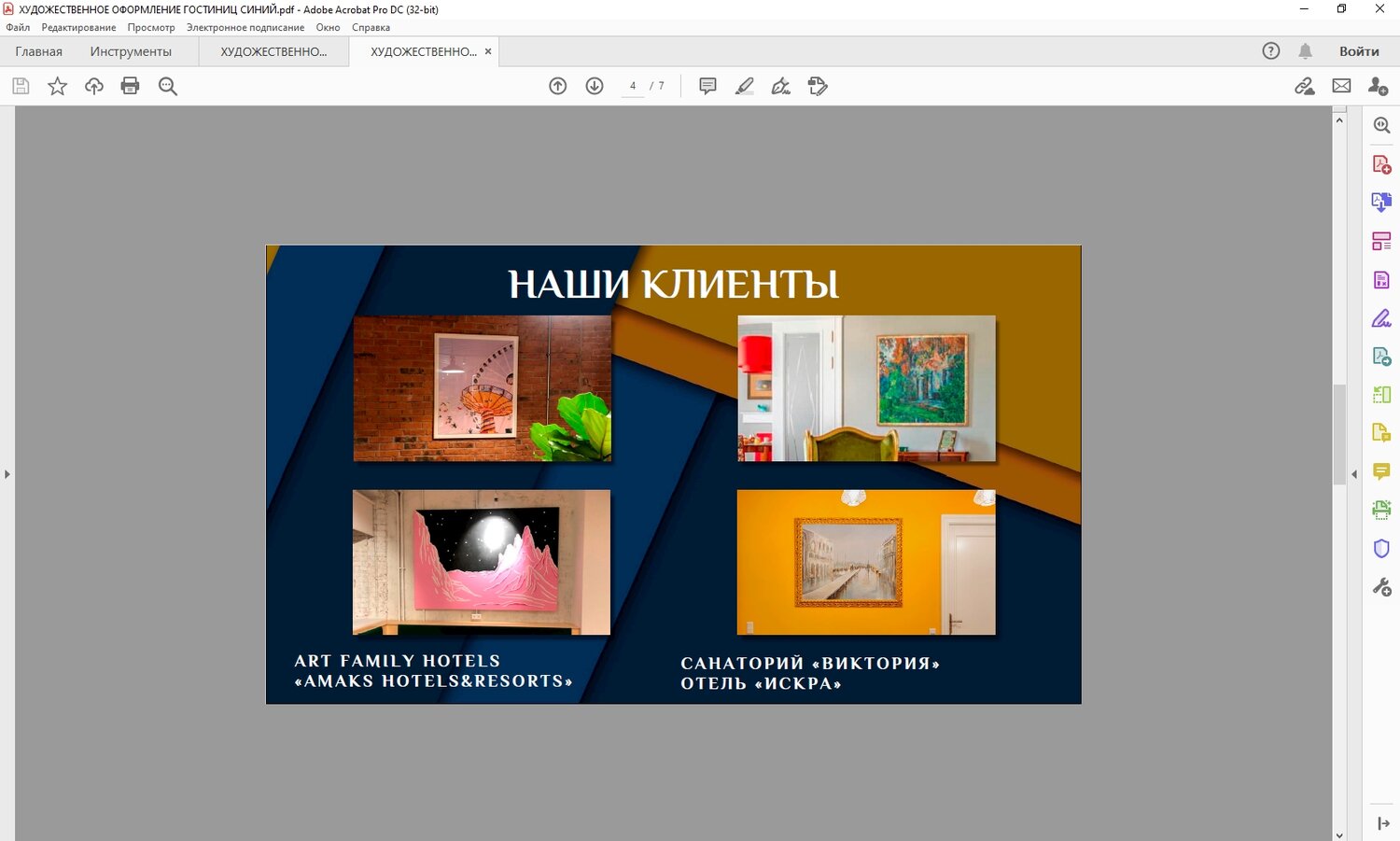This screenshot has height=841, width=1400.
Task: Open the Export PDF tool in the right pane
Action: pyautogui.click(x=1381, y=202)
